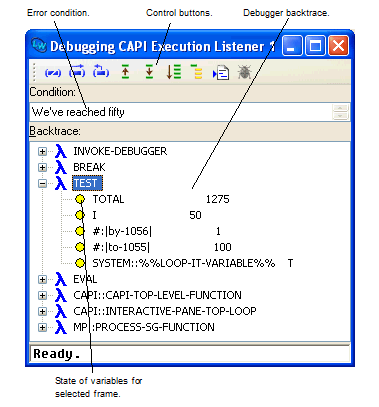Expand the MP::PROCESS-SG-FUNCTION frame
Image resolution: width=379 pixels, height=407 pixels.
[42, 327]
